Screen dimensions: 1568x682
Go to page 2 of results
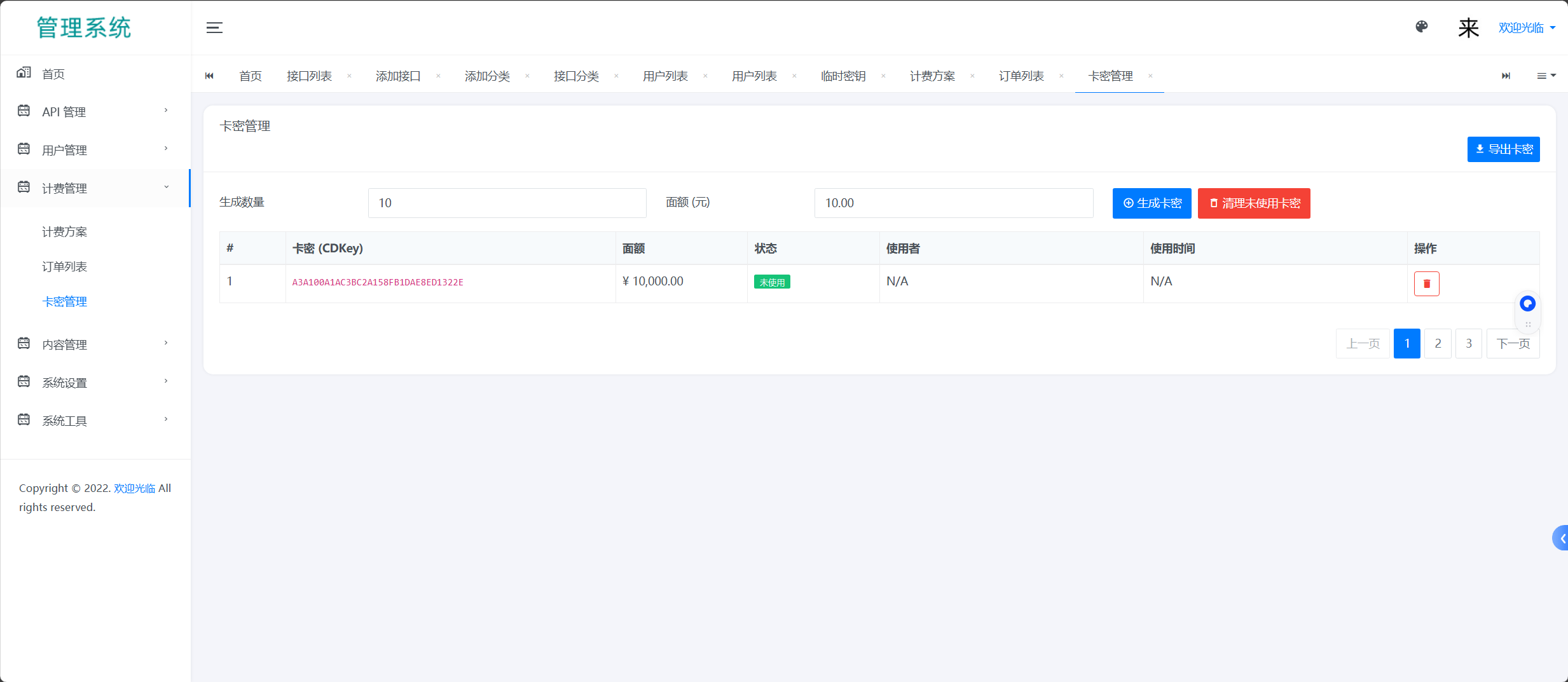[1438, 344]
